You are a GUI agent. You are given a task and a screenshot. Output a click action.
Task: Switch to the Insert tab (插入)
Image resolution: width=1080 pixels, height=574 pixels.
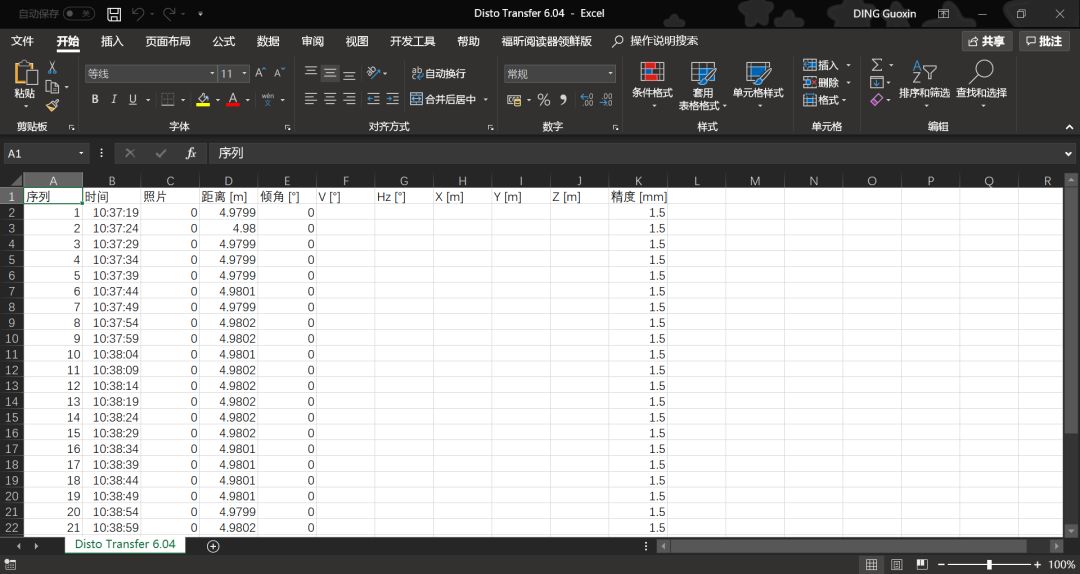tap(112, 41)
